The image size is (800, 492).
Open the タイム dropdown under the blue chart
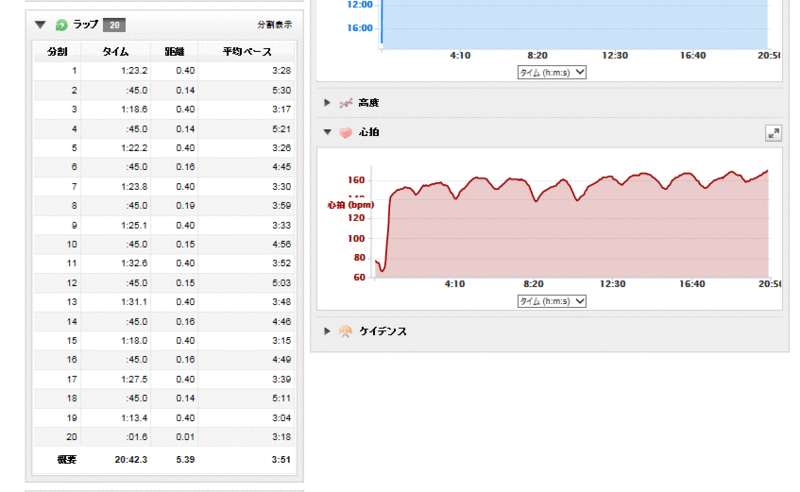pyautogui.click(x=551, y=73)
